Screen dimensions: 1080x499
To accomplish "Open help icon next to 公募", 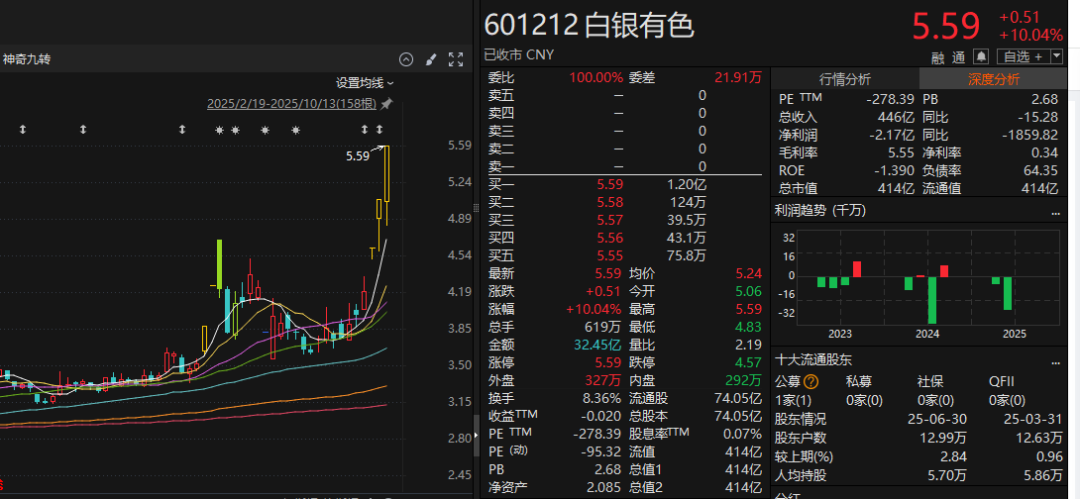I will 811,382.
